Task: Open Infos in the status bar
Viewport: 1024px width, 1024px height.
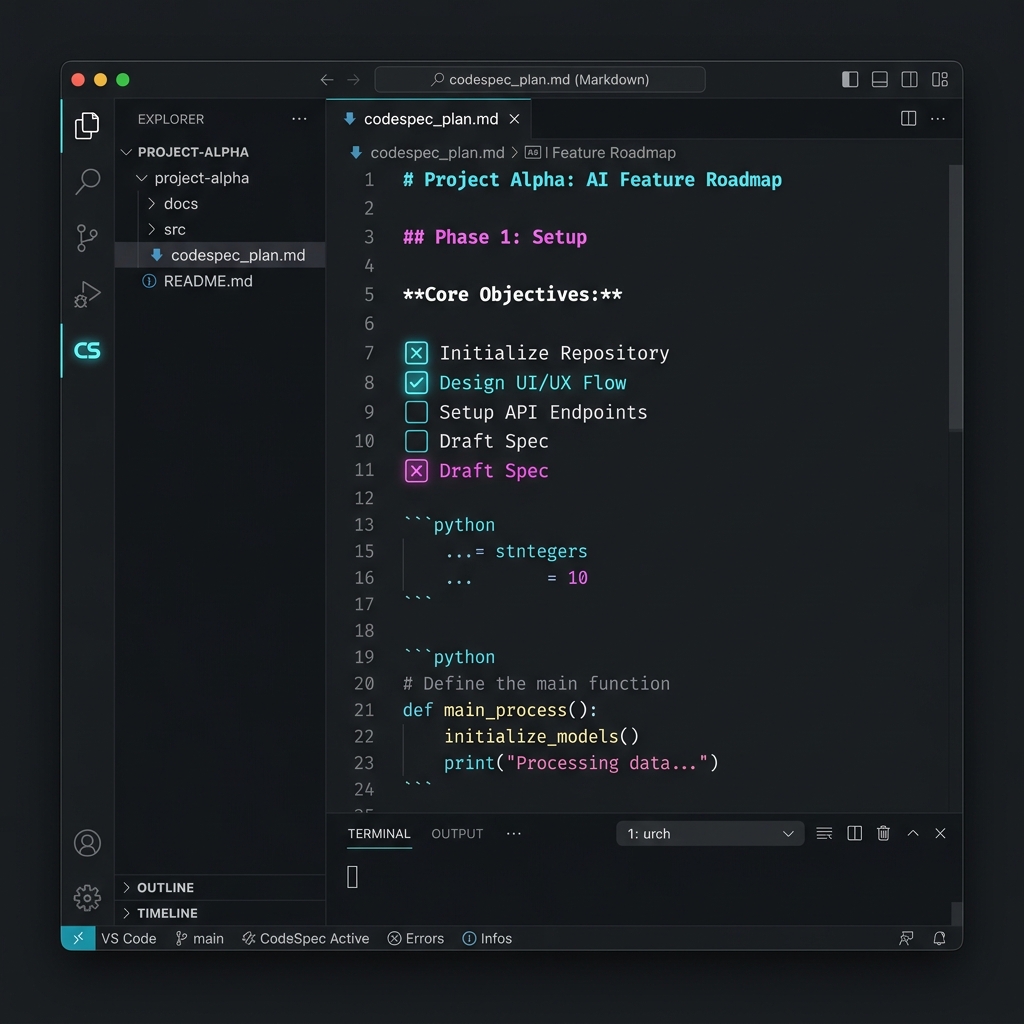Action: 487,938
